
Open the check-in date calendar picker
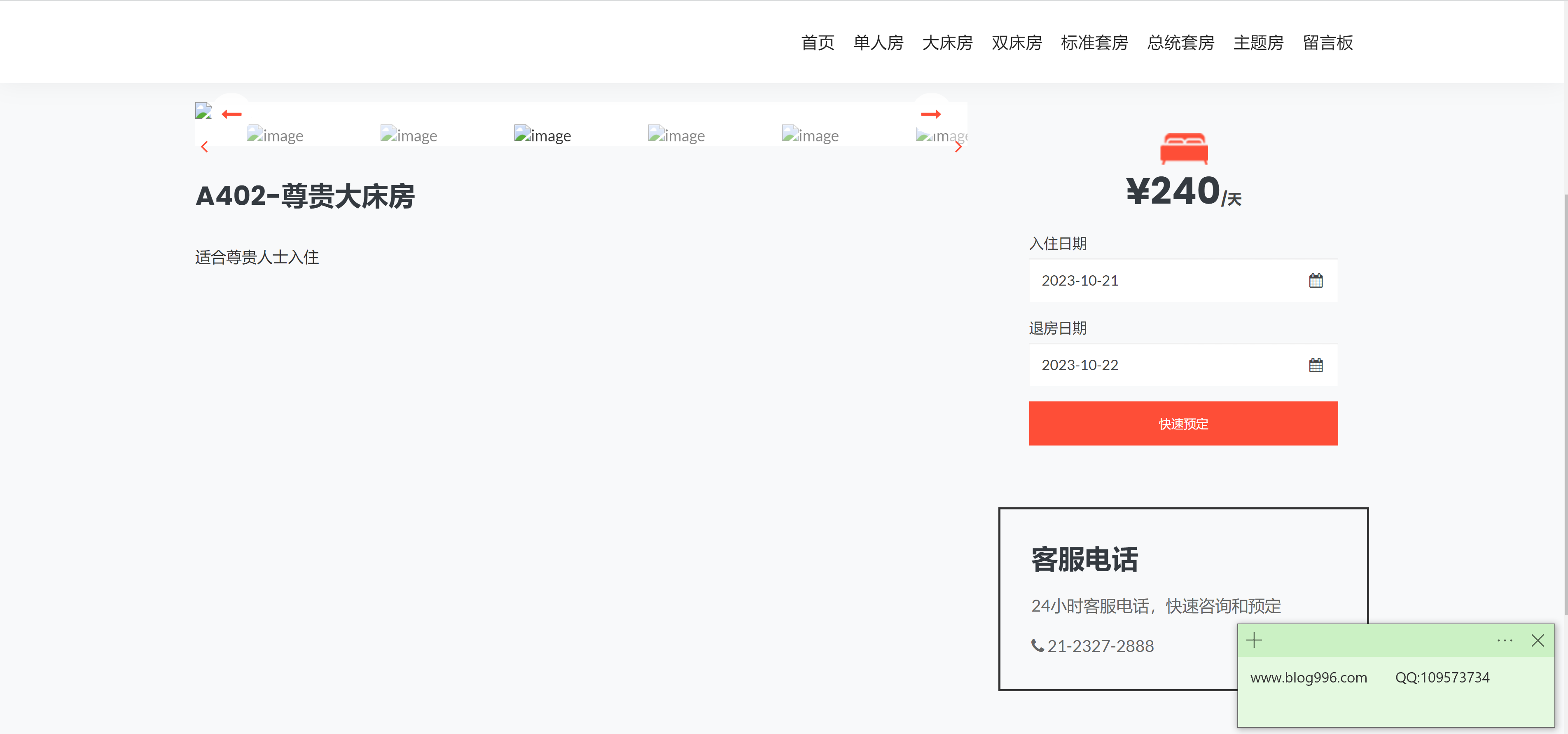[1316, 280]
